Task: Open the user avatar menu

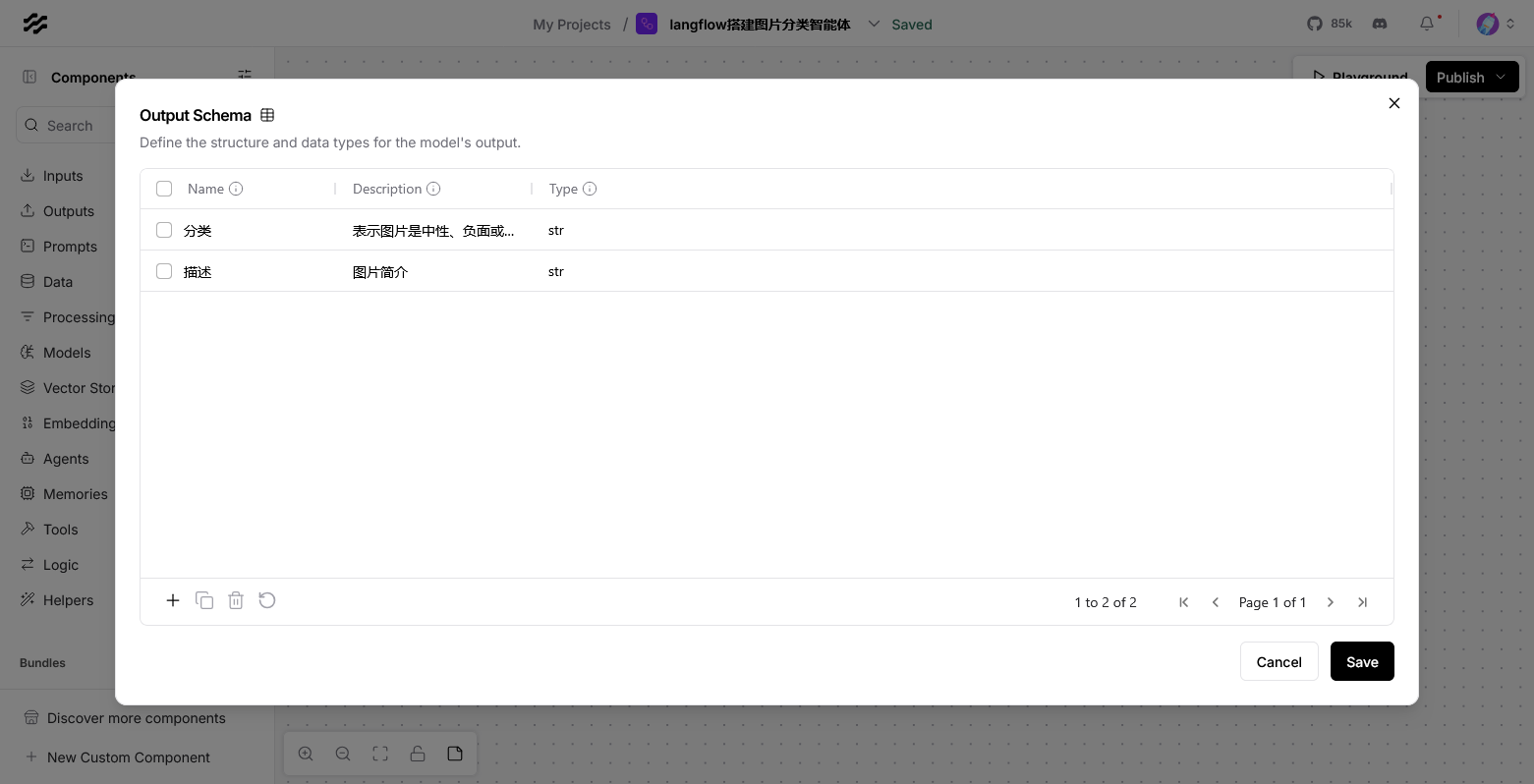Action: pos(1496,24)
